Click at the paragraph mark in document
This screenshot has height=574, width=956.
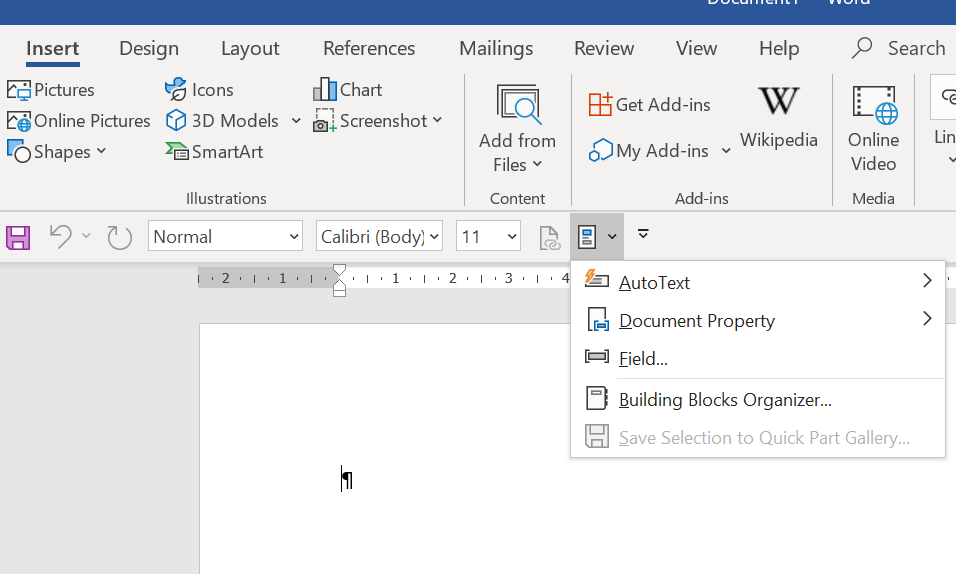(348, 479)
